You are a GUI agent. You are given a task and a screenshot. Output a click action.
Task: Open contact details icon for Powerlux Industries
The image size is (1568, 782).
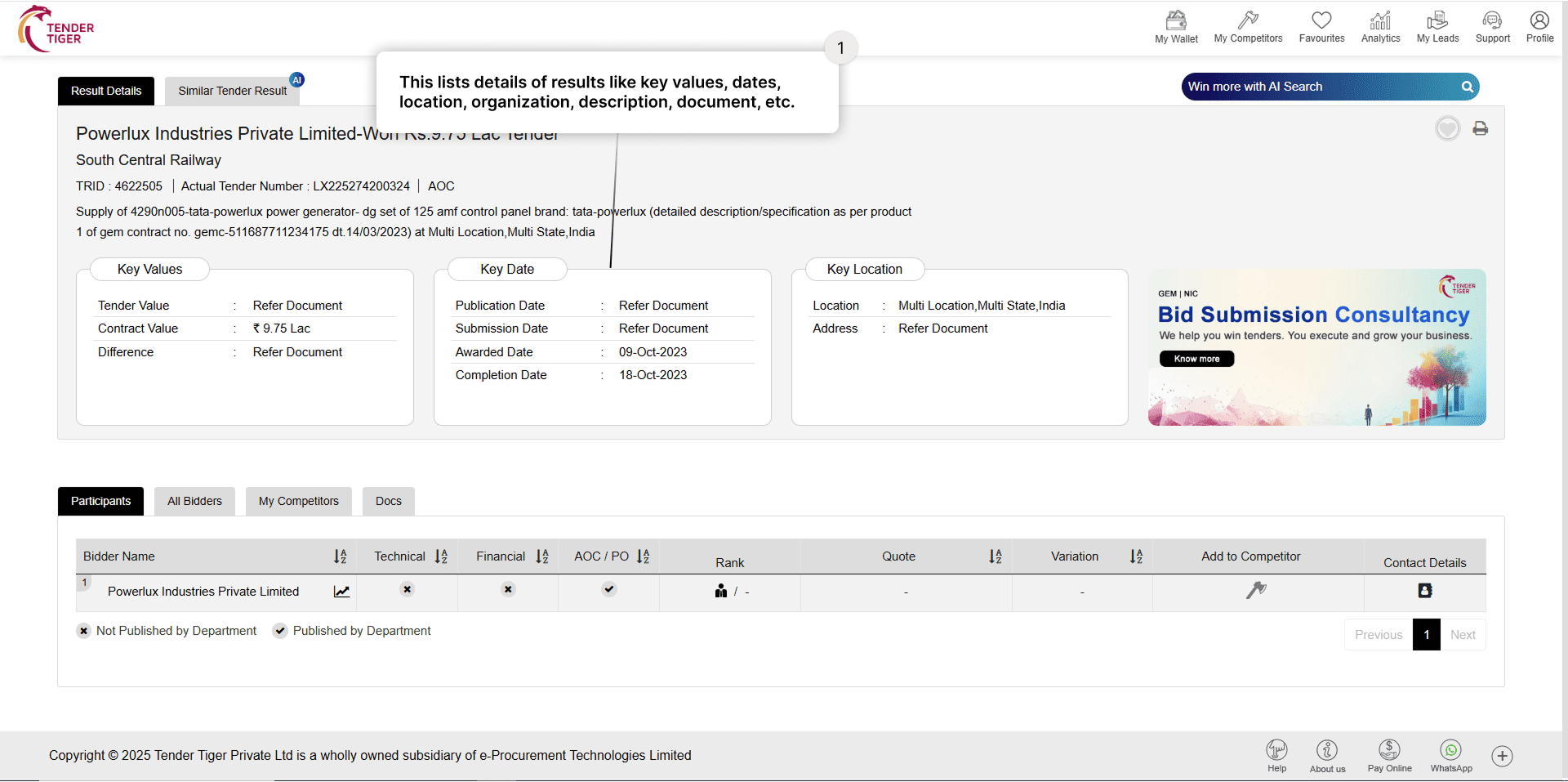[x=1424, y=591]
